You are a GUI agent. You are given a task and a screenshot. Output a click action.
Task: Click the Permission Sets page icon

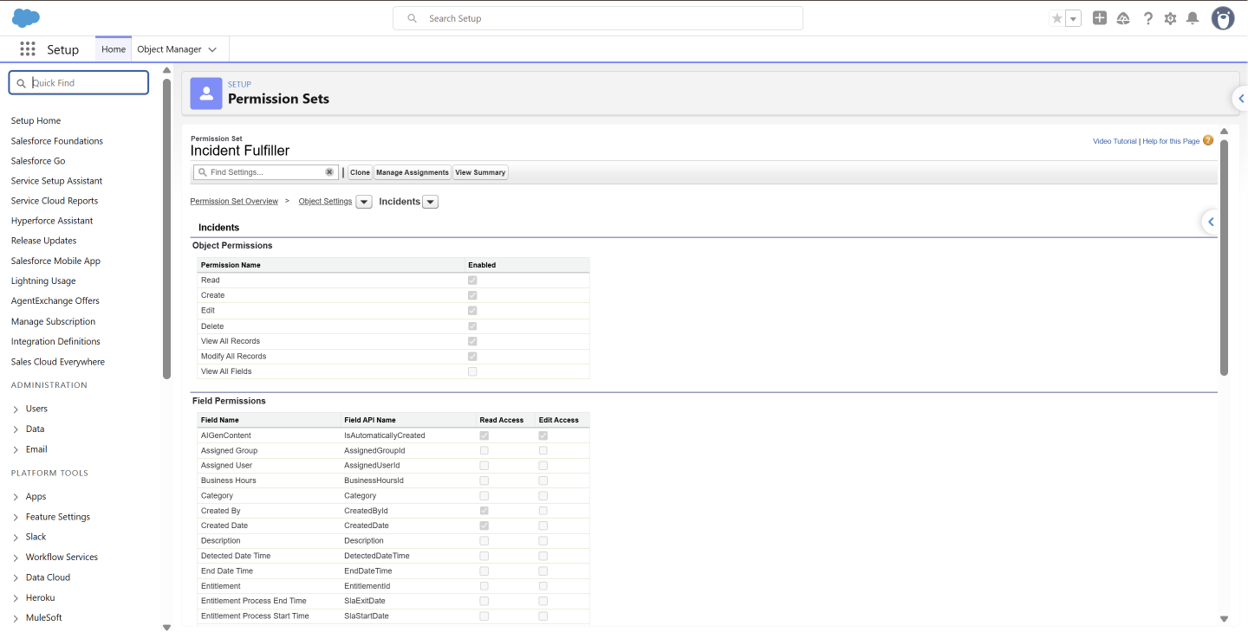pyautogui.click(x=206, y=93)
